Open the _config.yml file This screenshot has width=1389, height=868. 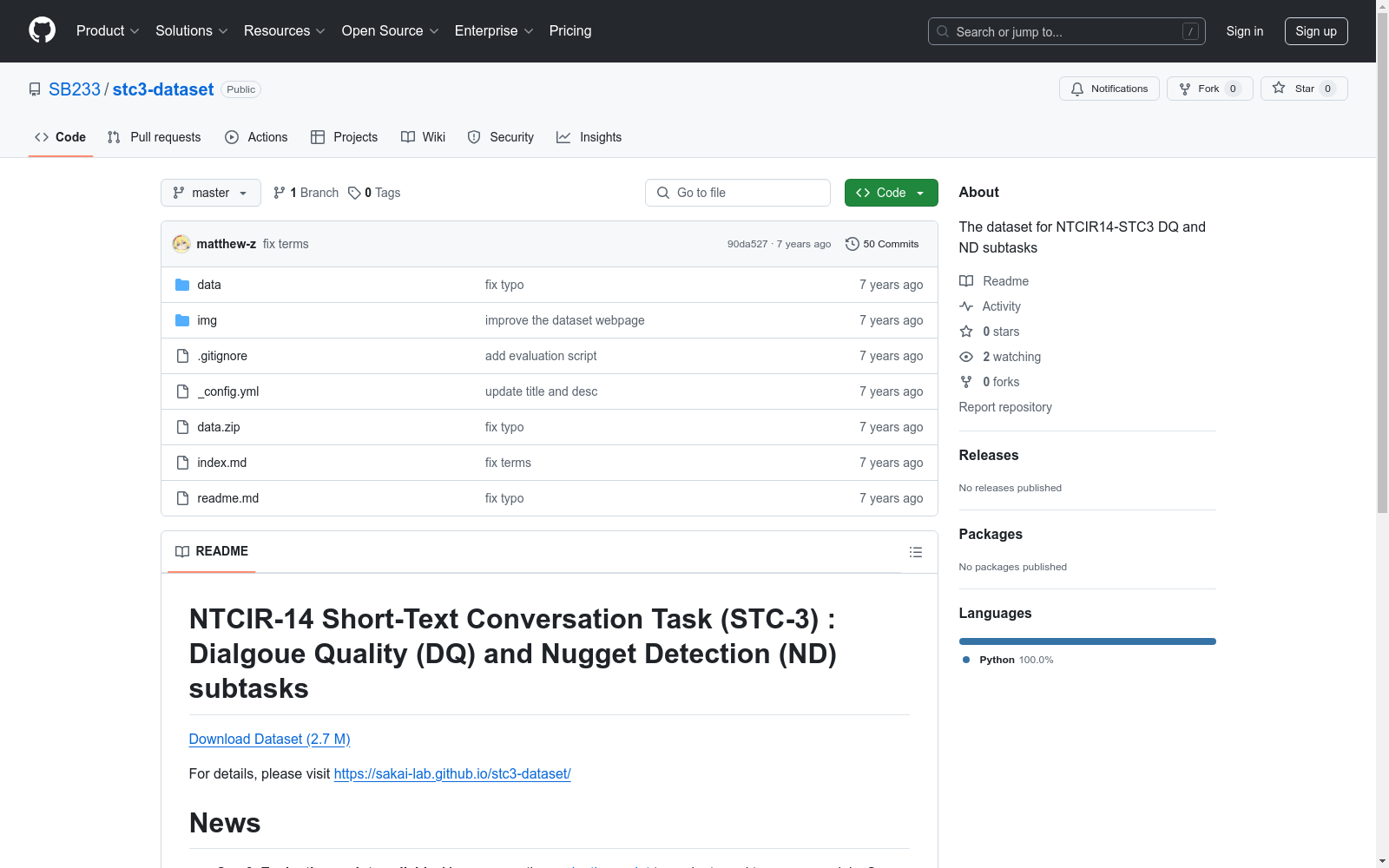[x=228, y=391]
